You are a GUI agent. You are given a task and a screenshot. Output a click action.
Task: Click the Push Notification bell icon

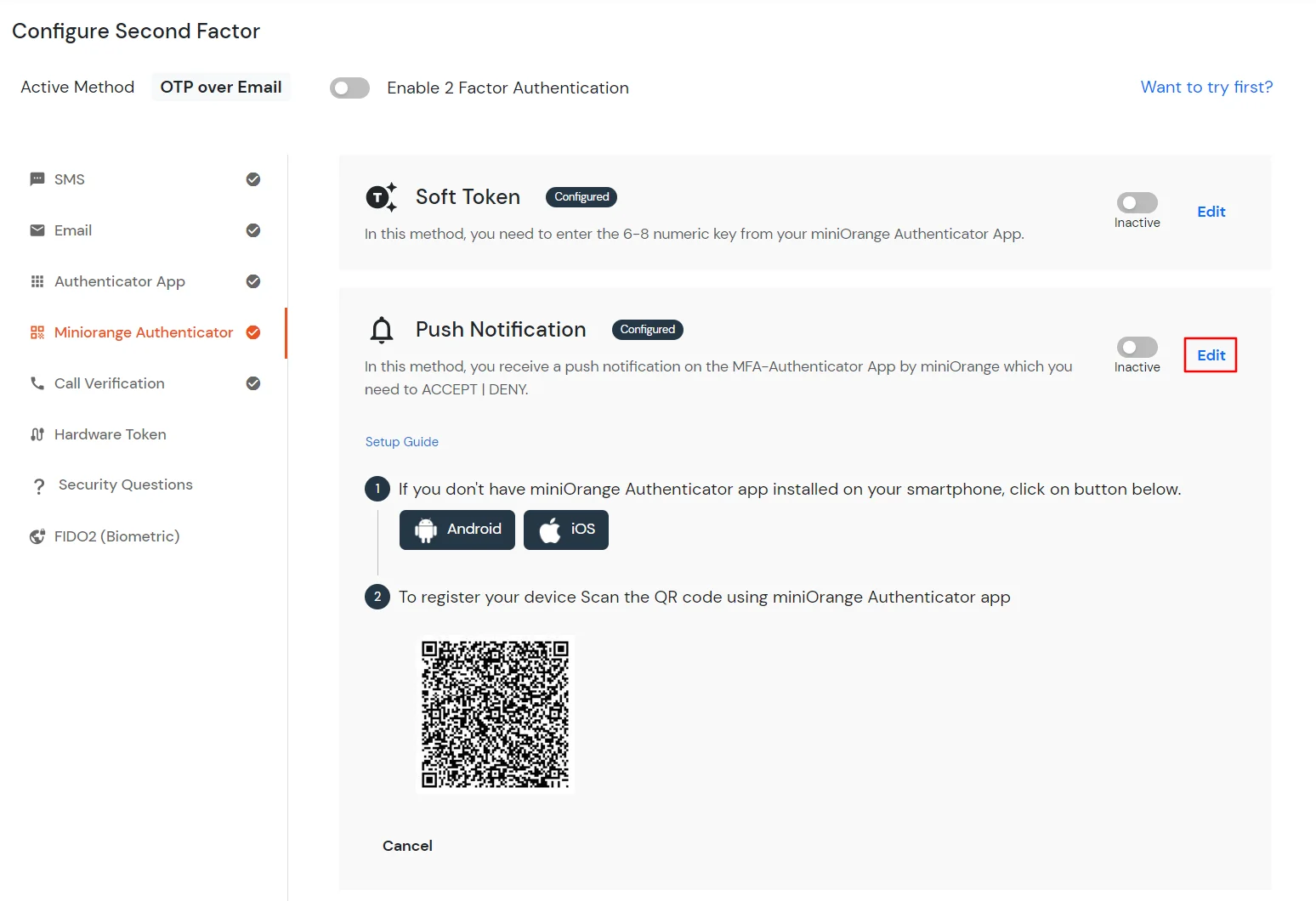pyautogui.click(x=381, y=329)
